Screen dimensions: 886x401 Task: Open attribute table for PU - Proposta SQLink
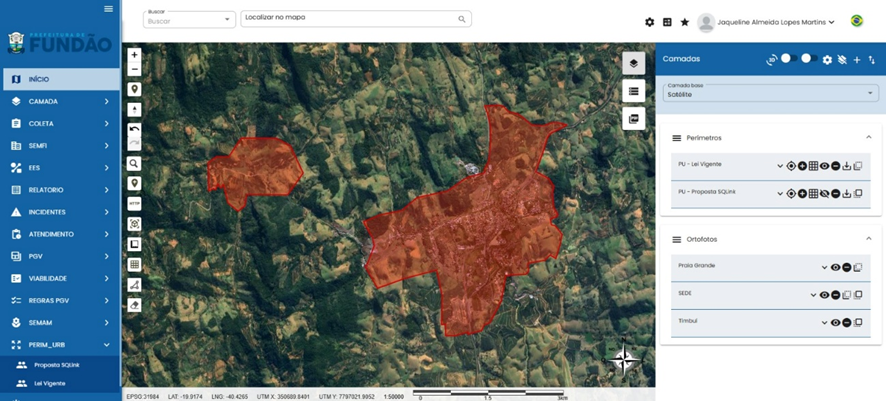813,194
